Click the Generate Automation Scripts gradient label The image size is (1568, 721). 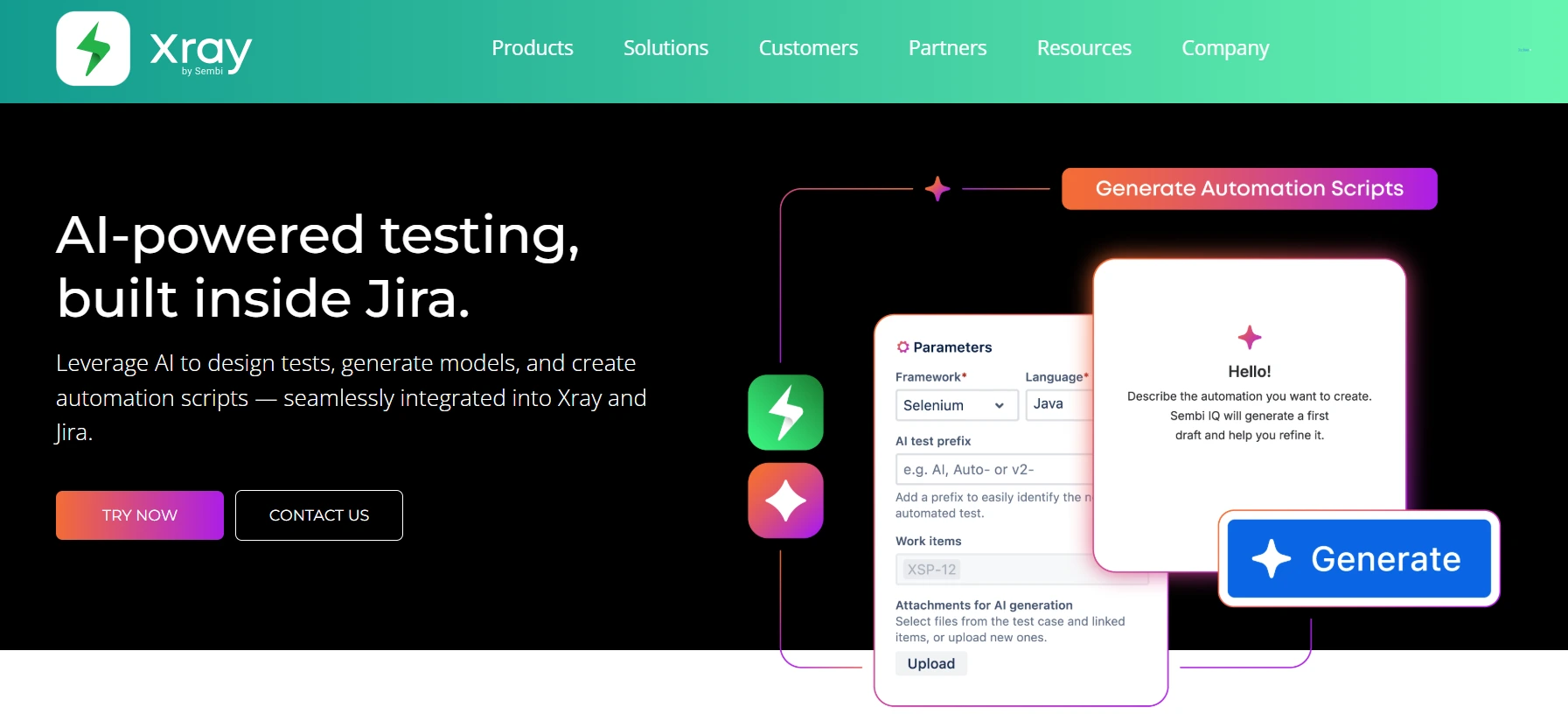point(1249,189)
